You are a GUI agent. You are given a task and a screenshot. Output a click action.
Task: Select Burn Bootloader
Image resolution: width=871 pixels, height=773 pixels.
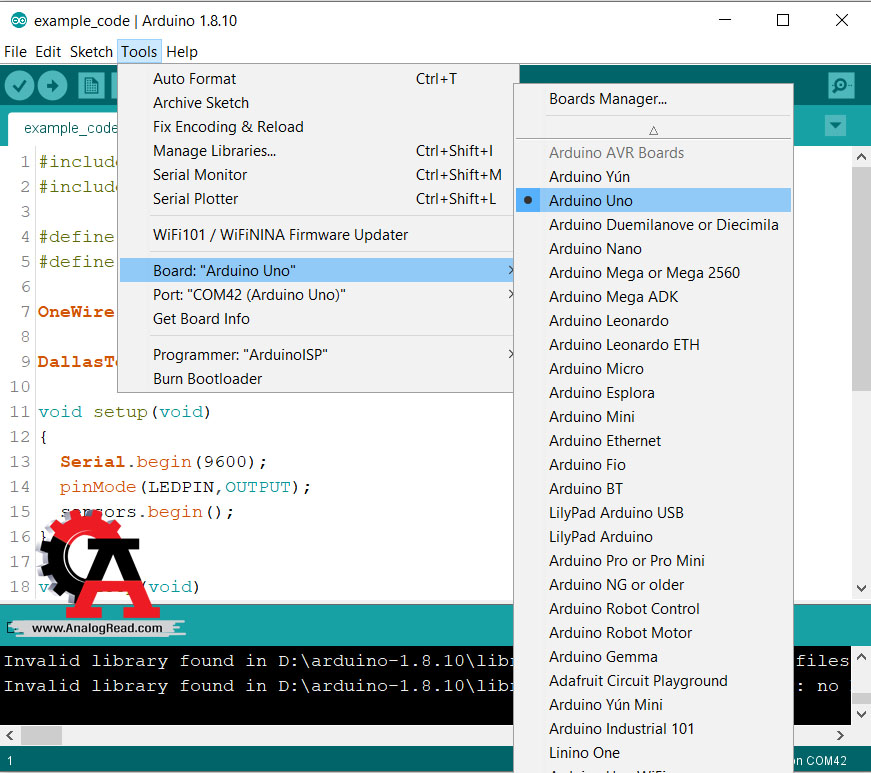click(316, 378)
